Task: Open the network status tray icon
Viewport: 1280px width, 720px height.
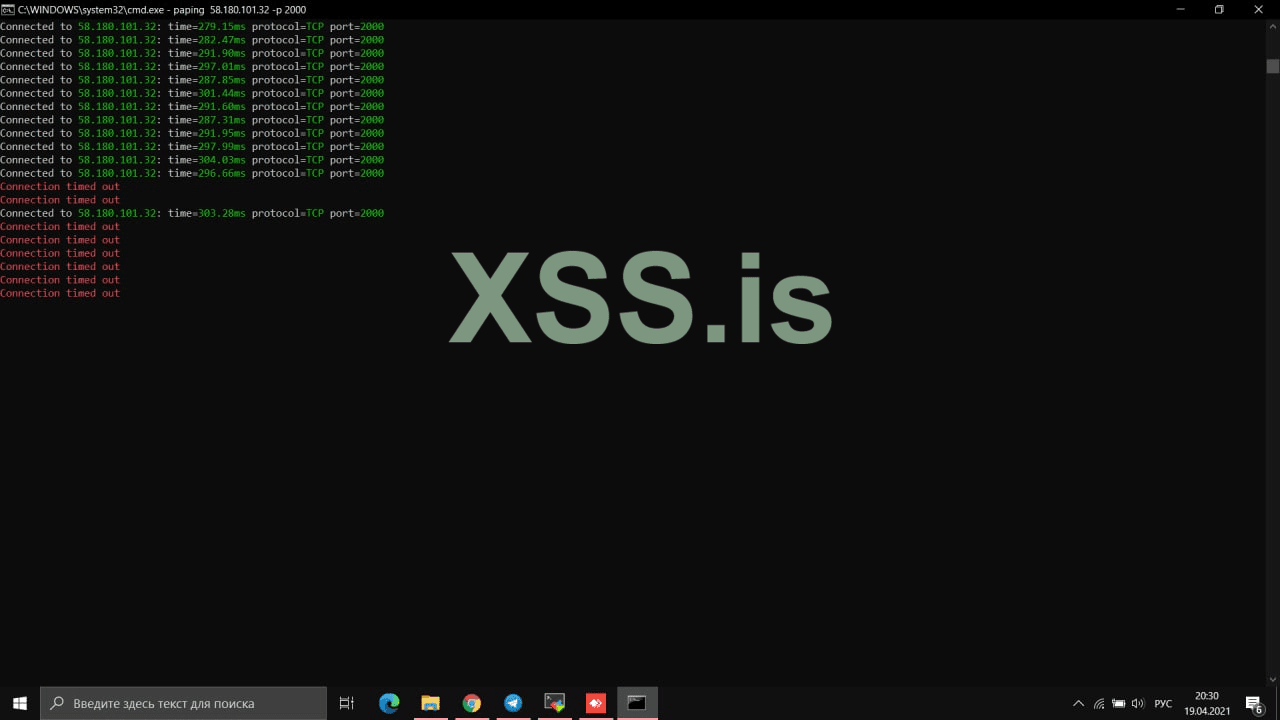Action: pyautogui.click(x=1099, y=704)
